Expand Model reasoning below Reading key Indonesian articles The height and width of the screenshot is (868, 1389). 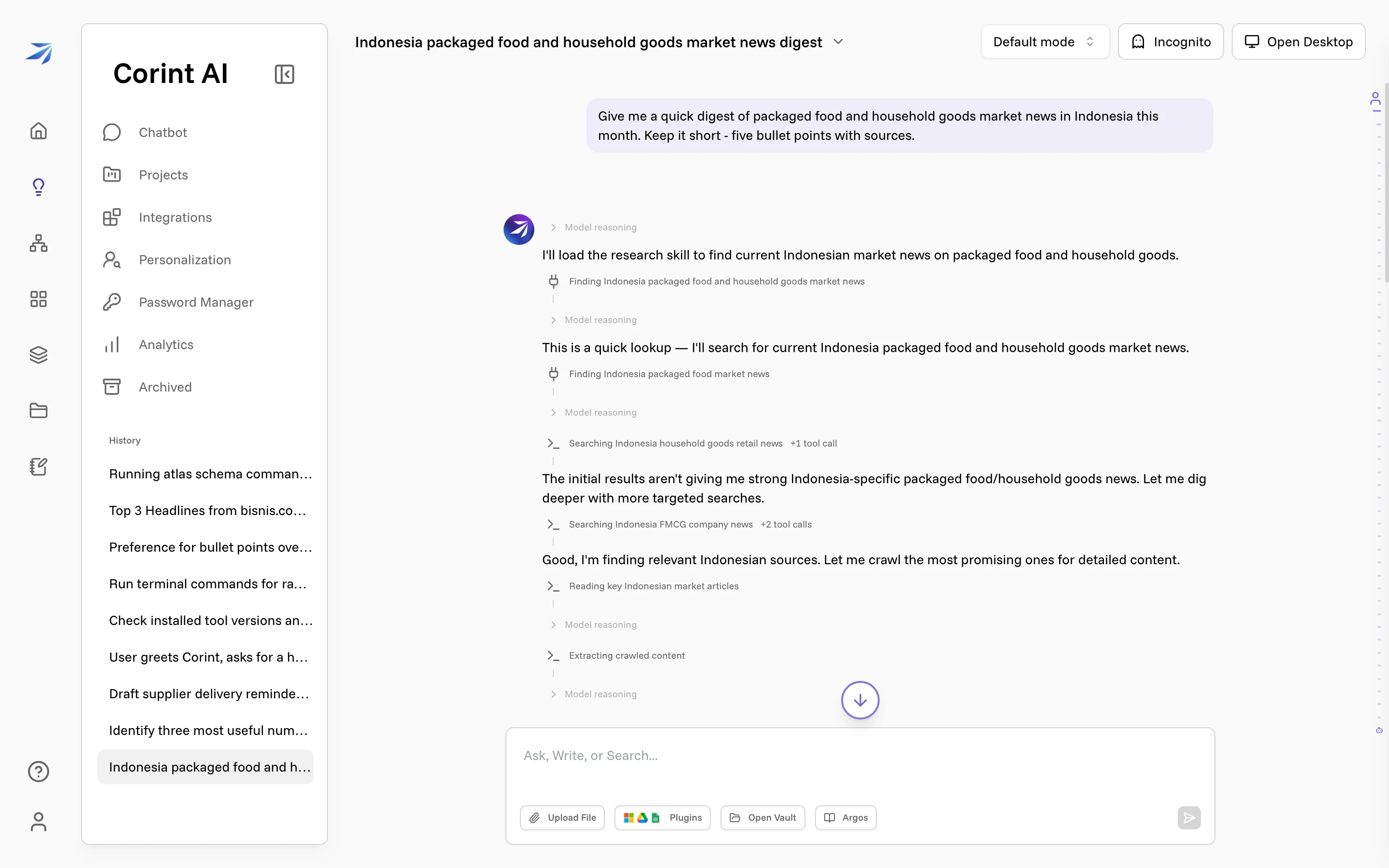point(594,624)
